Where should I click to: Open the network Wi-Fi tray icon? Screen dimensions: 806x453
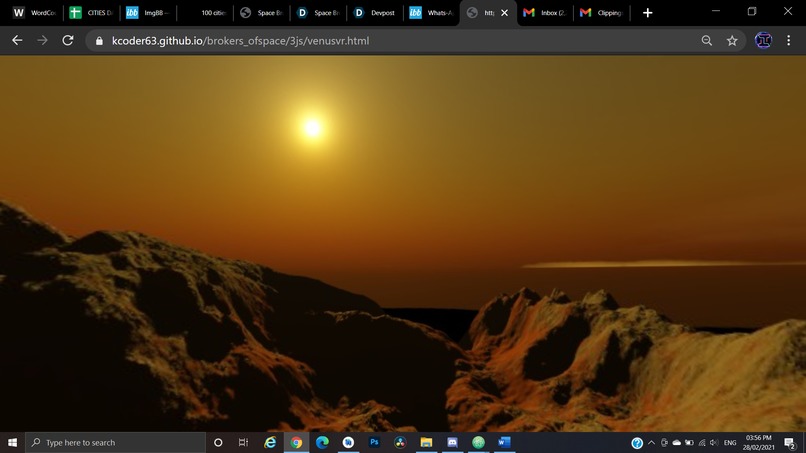click(x=702, y=443)
